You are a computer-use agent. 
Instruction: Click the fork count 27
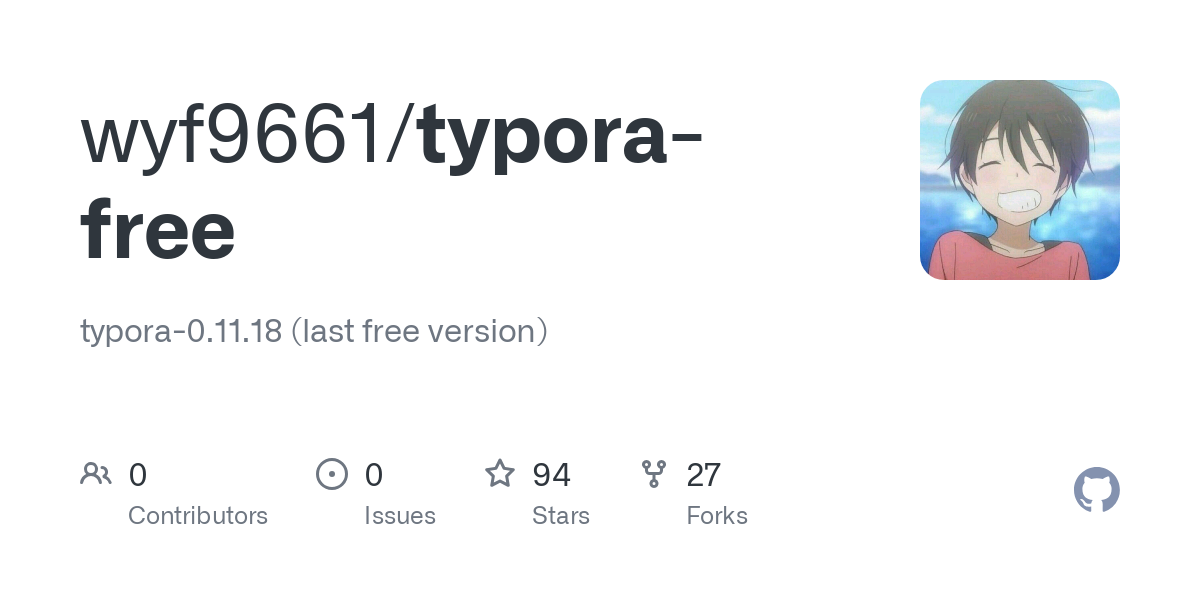(x=704, y=475)
